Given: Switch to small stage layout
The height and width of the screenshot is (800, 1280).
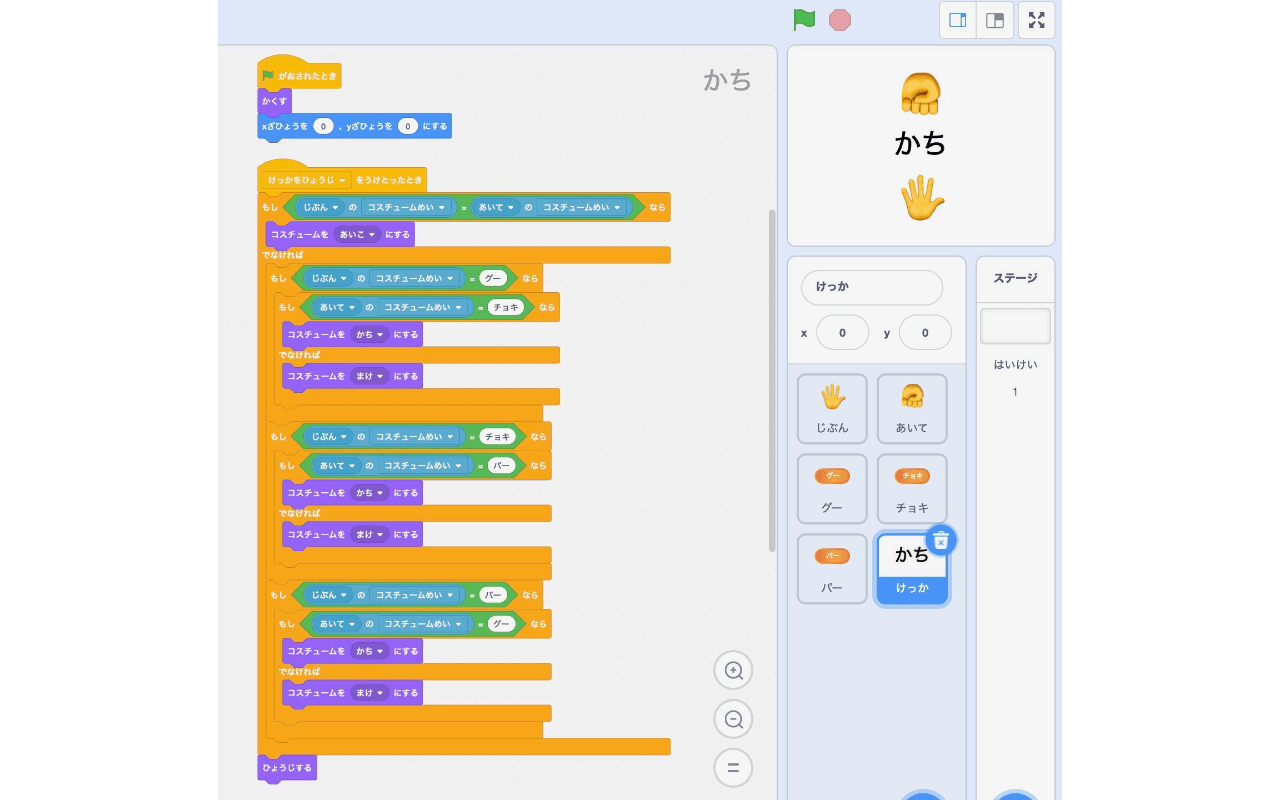Looking at the screenshot, I should pos(958,20).
